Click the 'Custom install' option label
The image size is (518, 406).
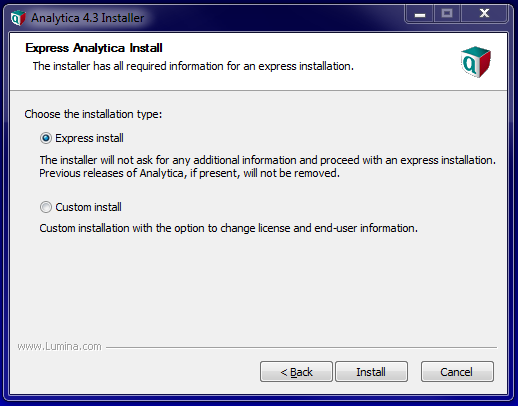point(88,207)
